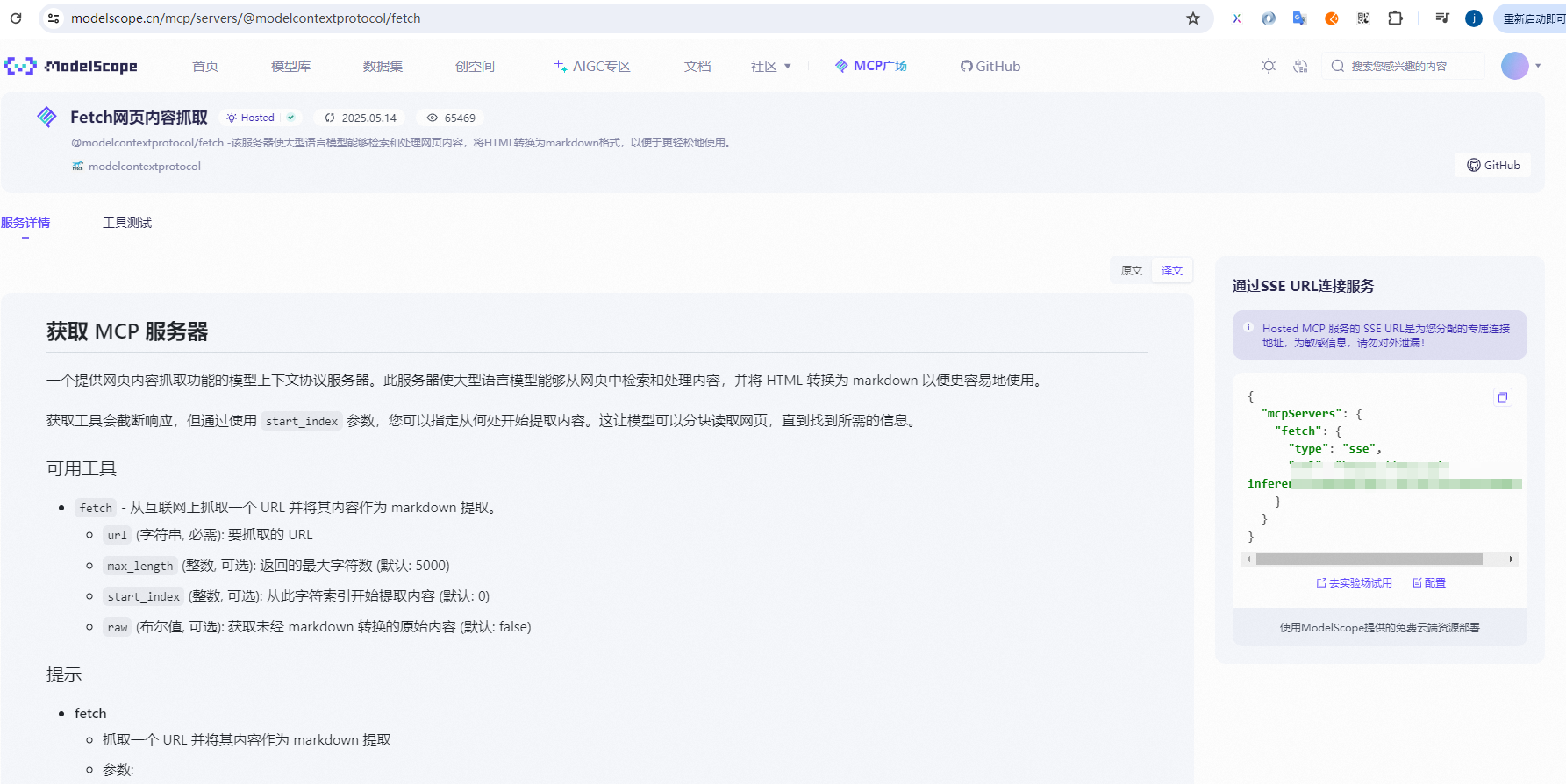The image size is (1566, 784).
Task: Click the code block scrollbar left arrow
Action: click(x=1248, y=559)
